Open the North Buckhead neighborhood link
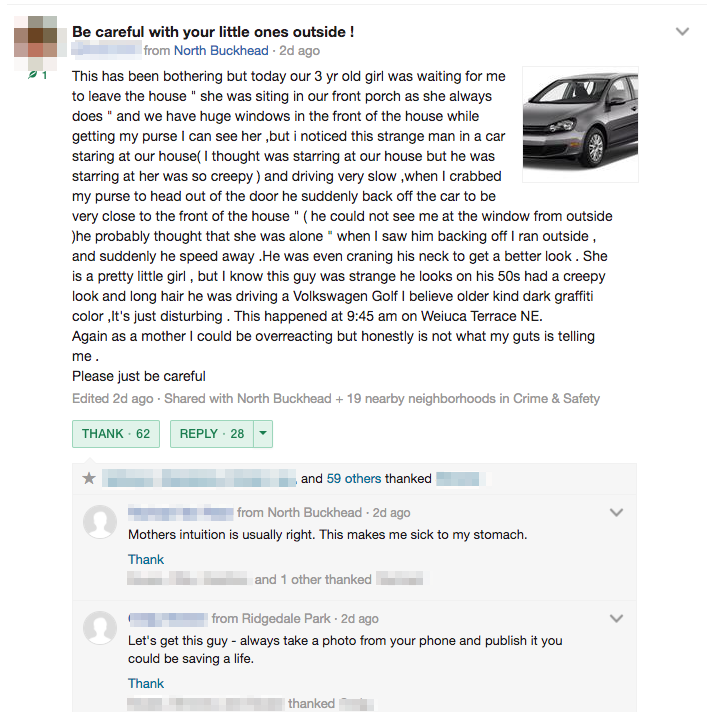This screenshot has height=712, width=712. [x=221, y=50]
